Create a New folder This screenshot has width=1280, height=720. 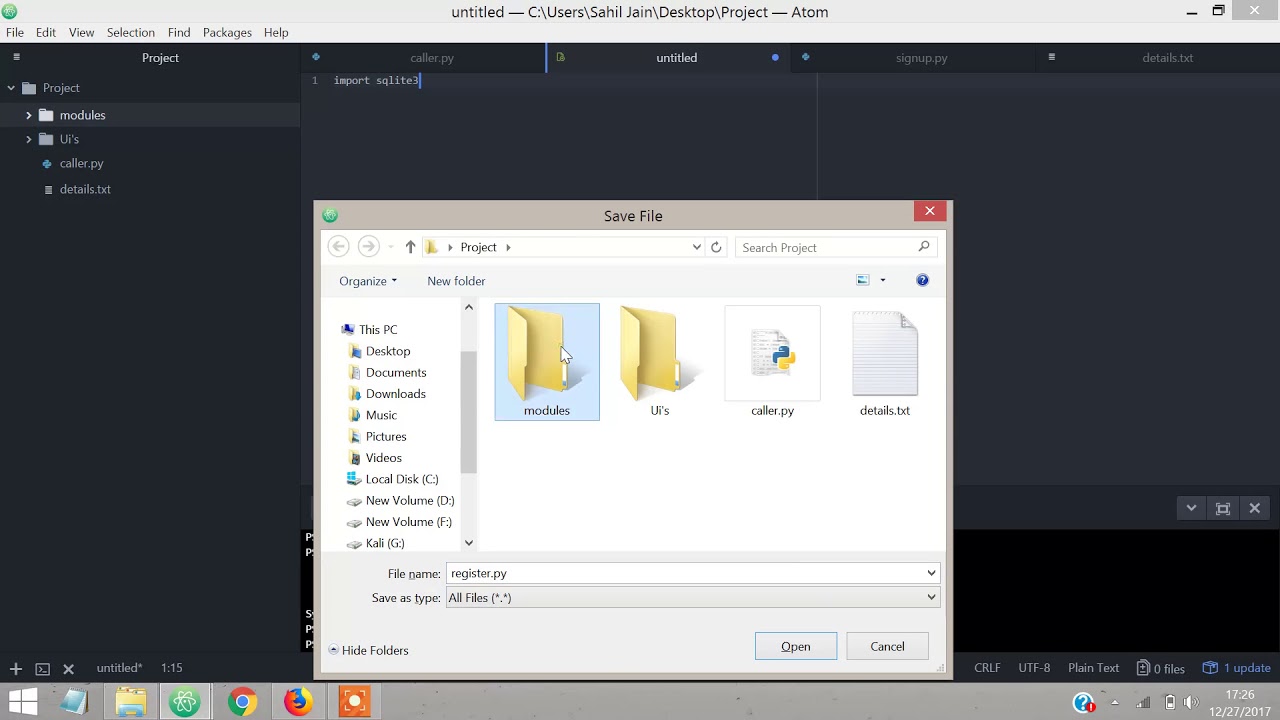click(x=456, y=281)
